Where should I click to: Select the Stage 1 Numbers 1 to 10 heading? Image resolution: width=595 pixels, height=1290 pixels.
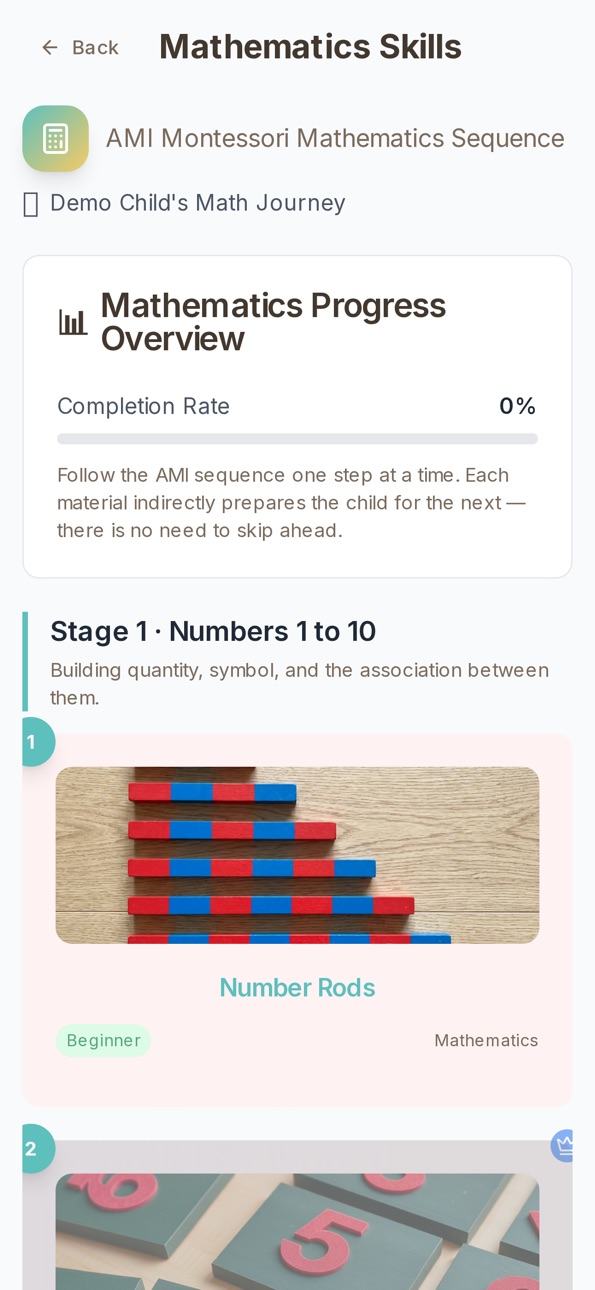(x=213, y=632)
